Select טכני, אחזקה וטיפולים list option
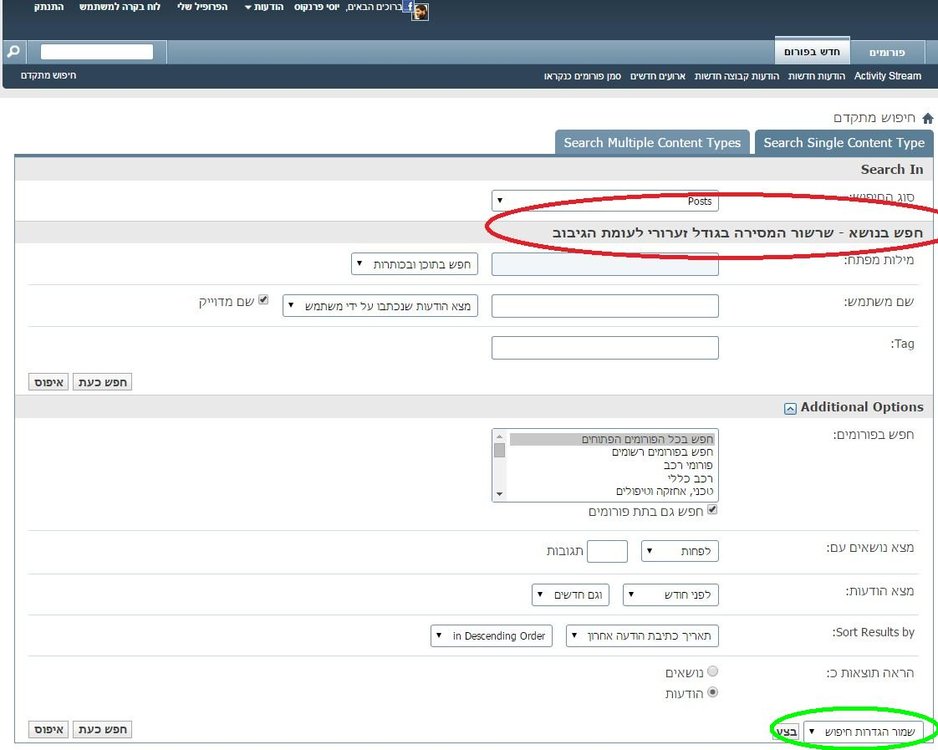 pyautogui.click(x=611, y=491)
